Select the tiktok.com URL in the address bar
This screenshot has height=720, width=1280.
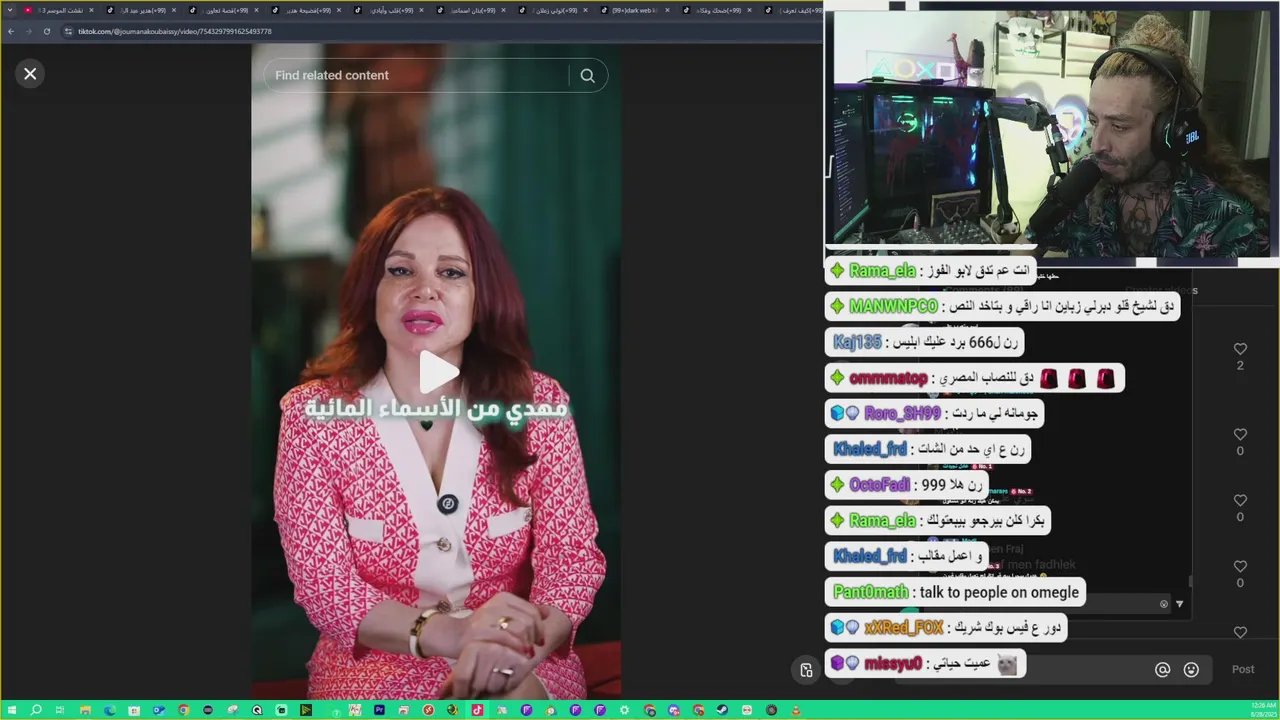[175, 31]
